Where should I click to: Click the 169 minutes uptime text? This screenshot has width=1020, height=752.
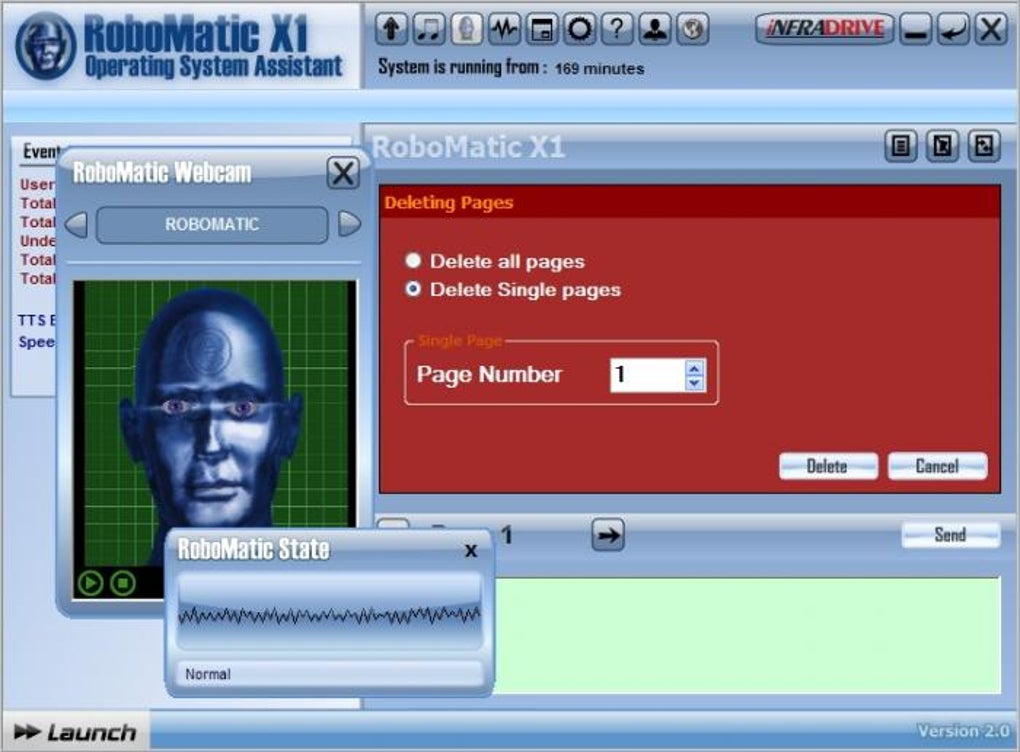click(x=599, y=68)
